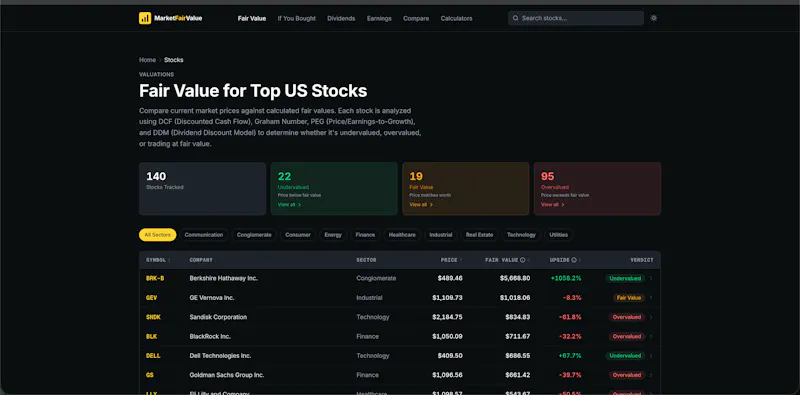The height and width of the screenshot is (395, 800).
Task: Click the $2,184.75 price cell
Action: [447, 317]
